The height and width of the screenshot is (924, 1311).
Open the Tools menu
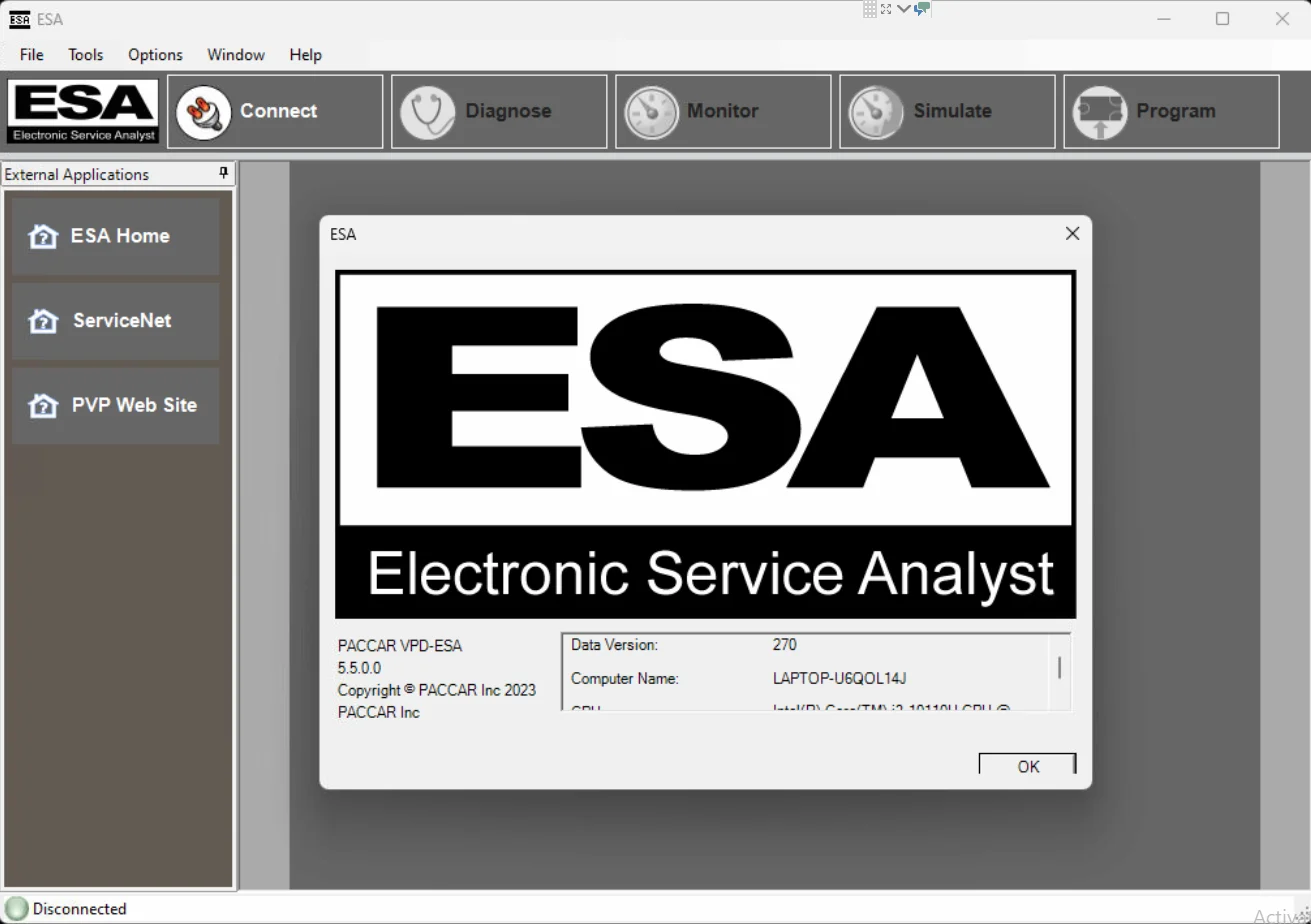point(86,55)
